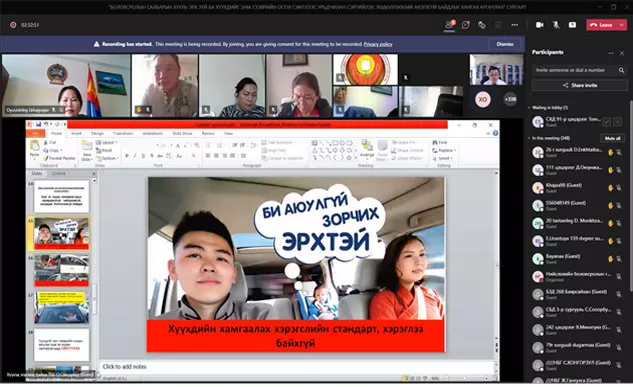The width and height of the screenshot is (633, 387).
Task: Click Cut in the Clipboard group
Action: coord(50,142)
